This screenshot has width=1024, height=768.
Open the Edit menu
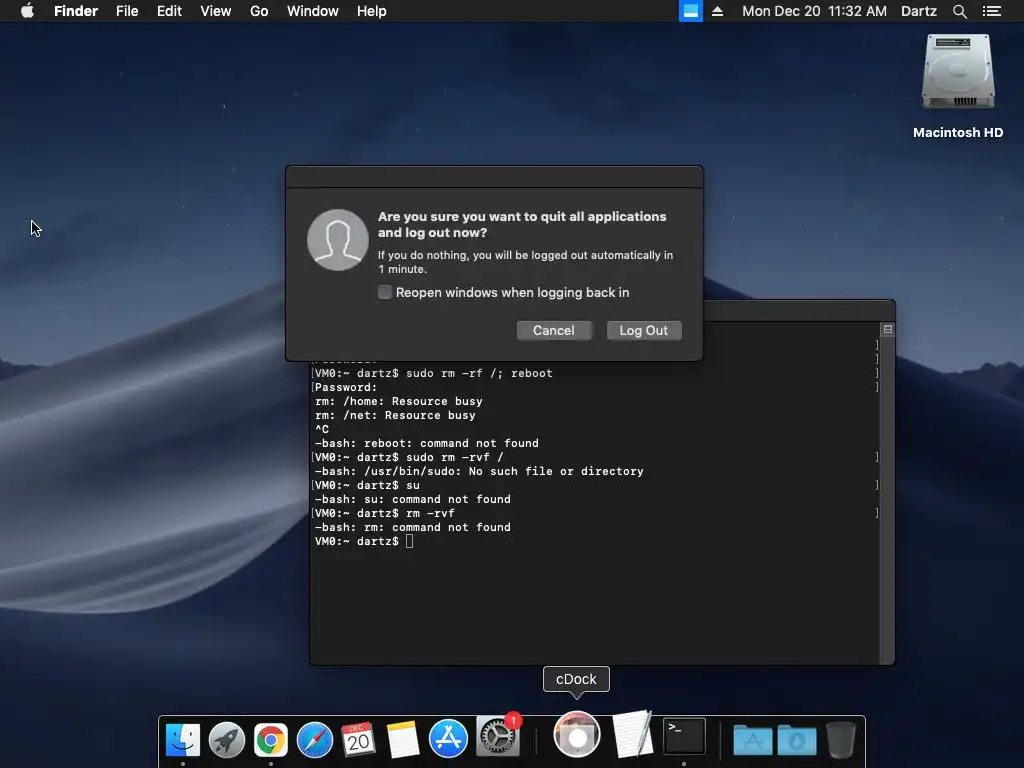pos(169,11)
